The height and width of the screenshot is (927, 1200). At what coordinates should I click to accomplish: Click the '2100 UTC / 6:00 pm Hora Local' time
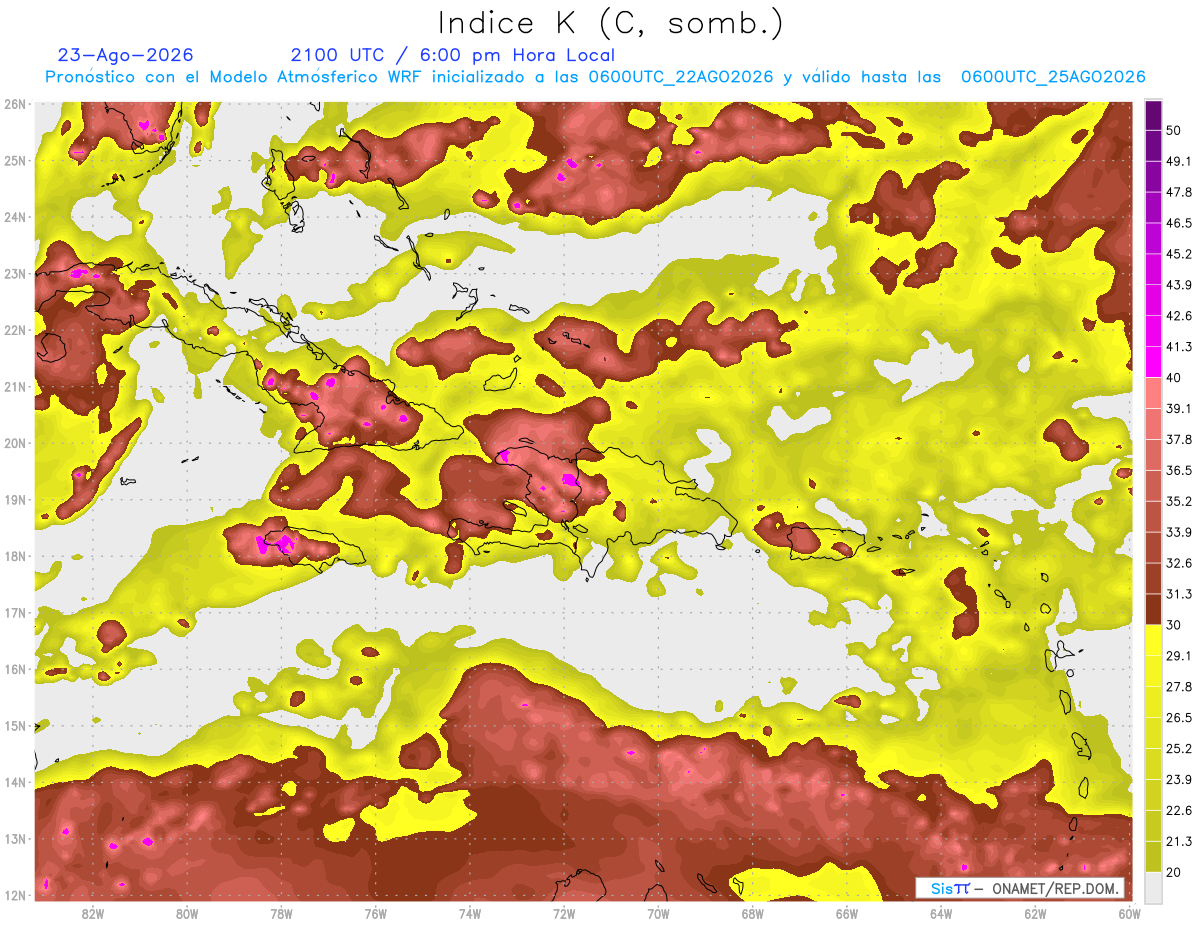pyautogui.click(x=453, y=55)
